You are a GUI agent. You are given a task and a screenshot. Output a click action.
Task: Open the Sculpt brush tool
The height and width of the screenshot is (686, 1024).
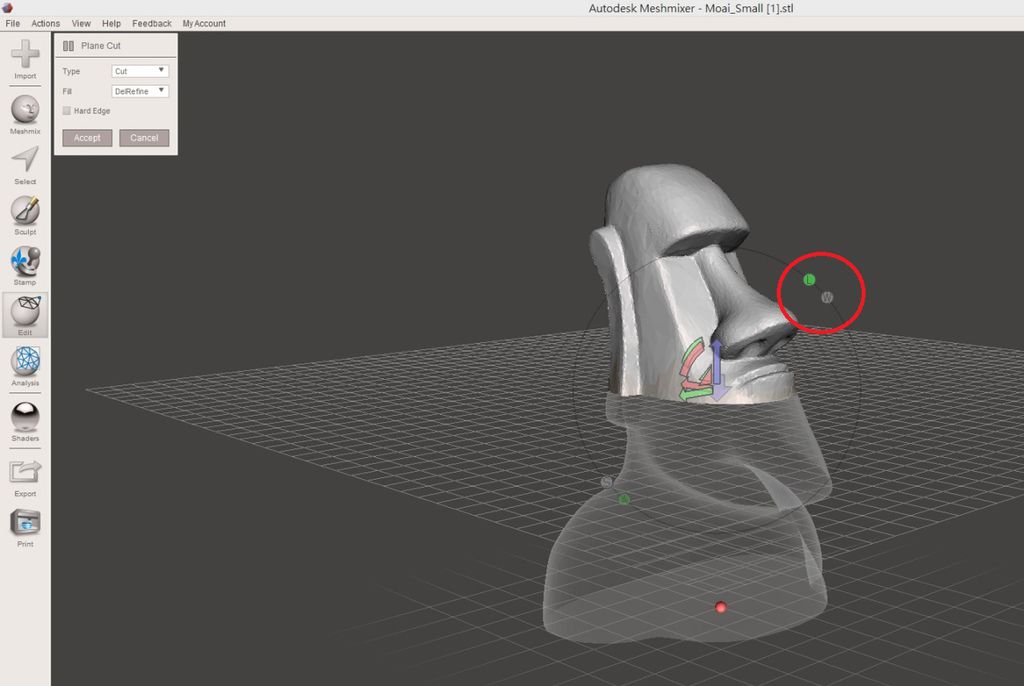pyautogui.click(x=25, y=210)
